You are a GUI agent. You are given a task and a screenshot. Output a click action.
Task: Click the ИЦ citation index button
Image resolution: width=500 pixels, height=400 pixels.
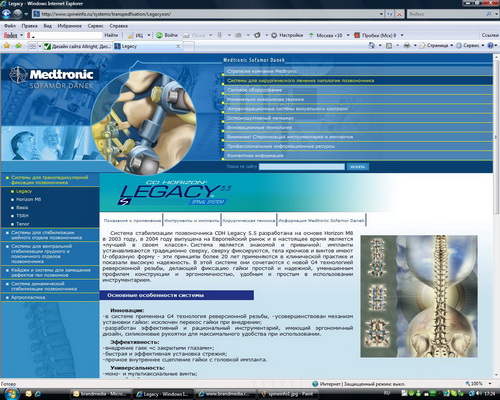pyautogui.click(x=135, y=35)
